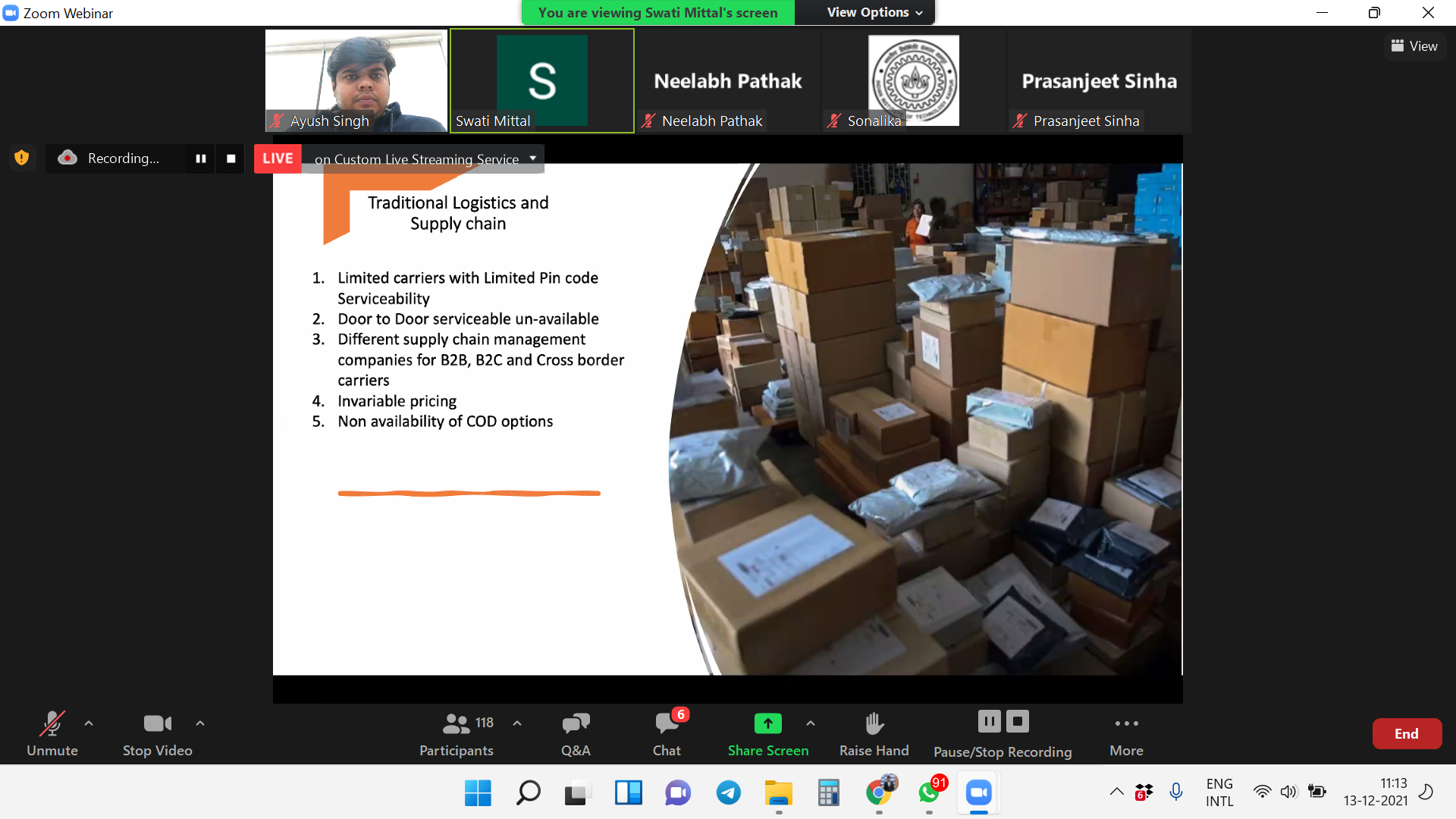The width and height of the screenshot is (1456, 819).
Task: Click the Zoom Webinar app icon in title bar
Action: [x=11, y=13]
